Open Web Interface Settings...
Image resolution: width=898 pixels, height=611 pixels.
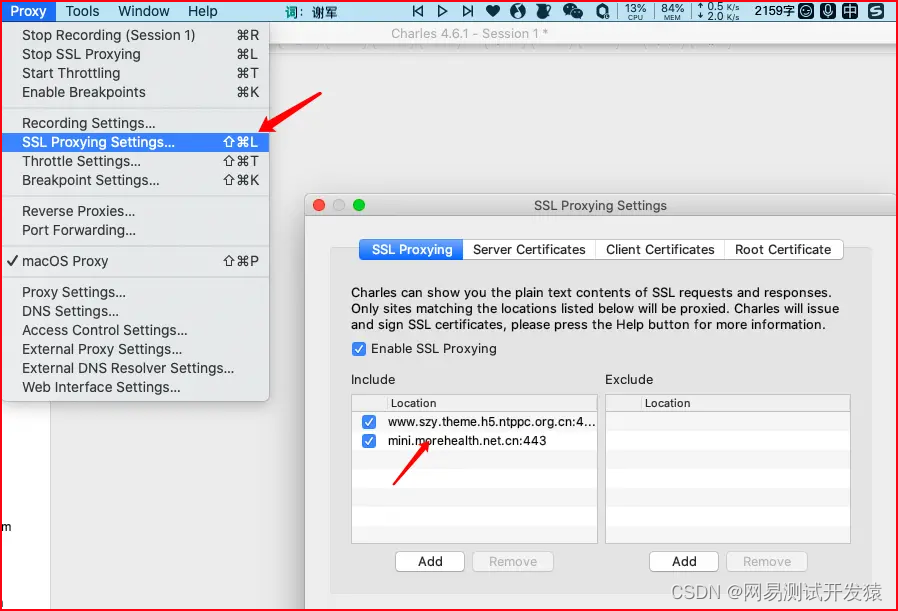click(x=135, y=387)
